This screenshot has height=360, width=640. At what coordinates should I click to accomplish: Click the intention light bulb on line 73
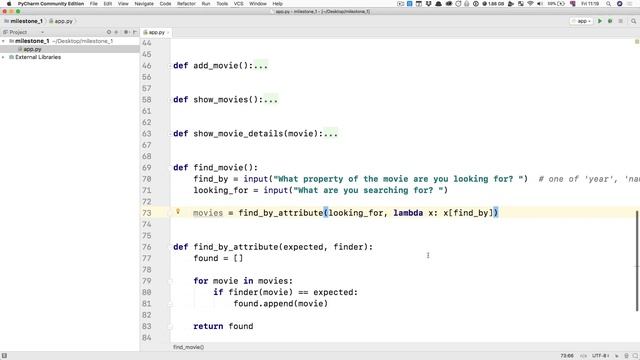coord(178,211)
